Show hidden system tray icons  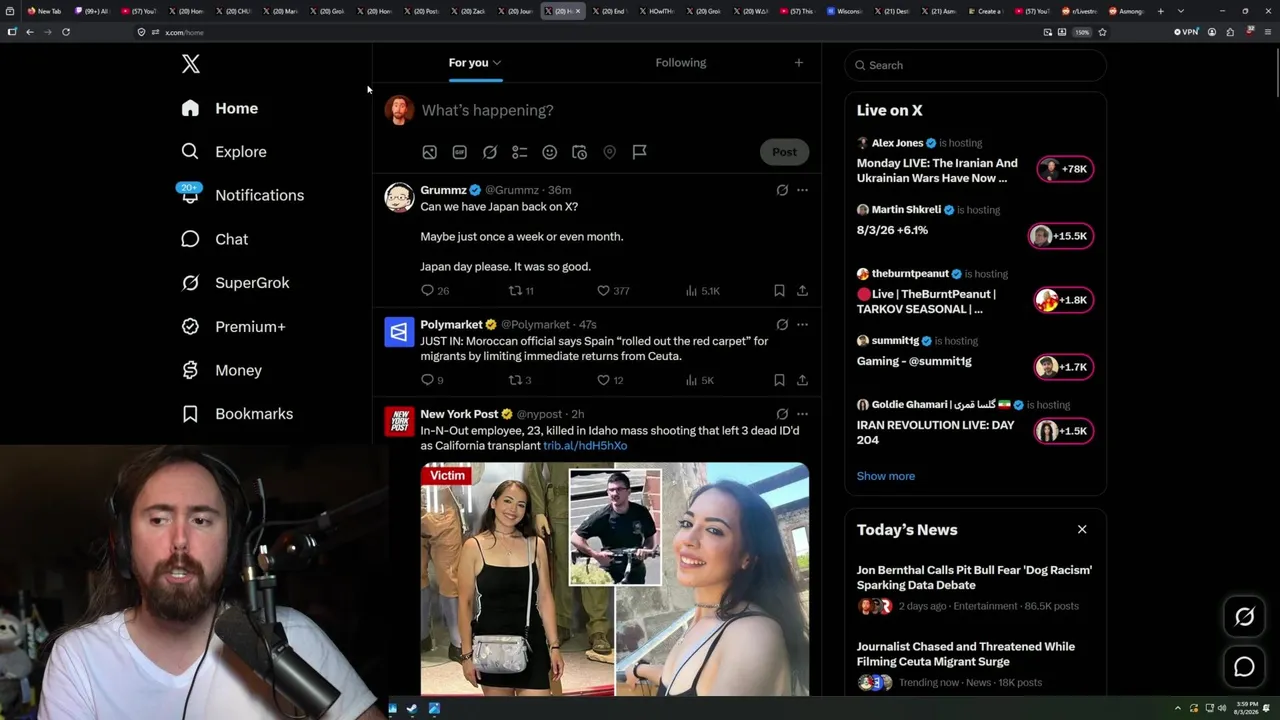click(x=1177, y=709)
